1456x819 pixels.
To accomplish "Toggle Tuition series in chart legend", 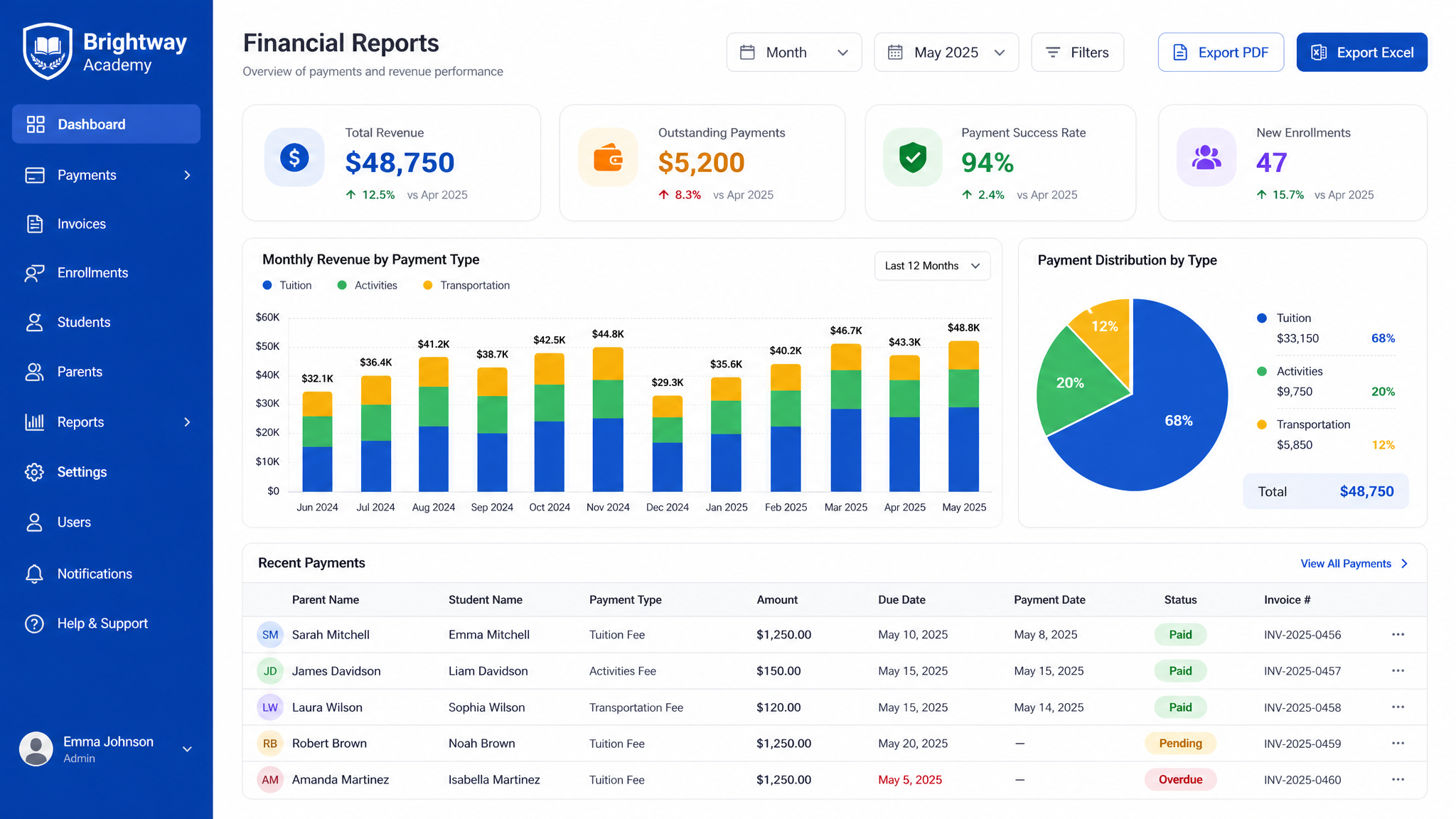I will [287, 285].
